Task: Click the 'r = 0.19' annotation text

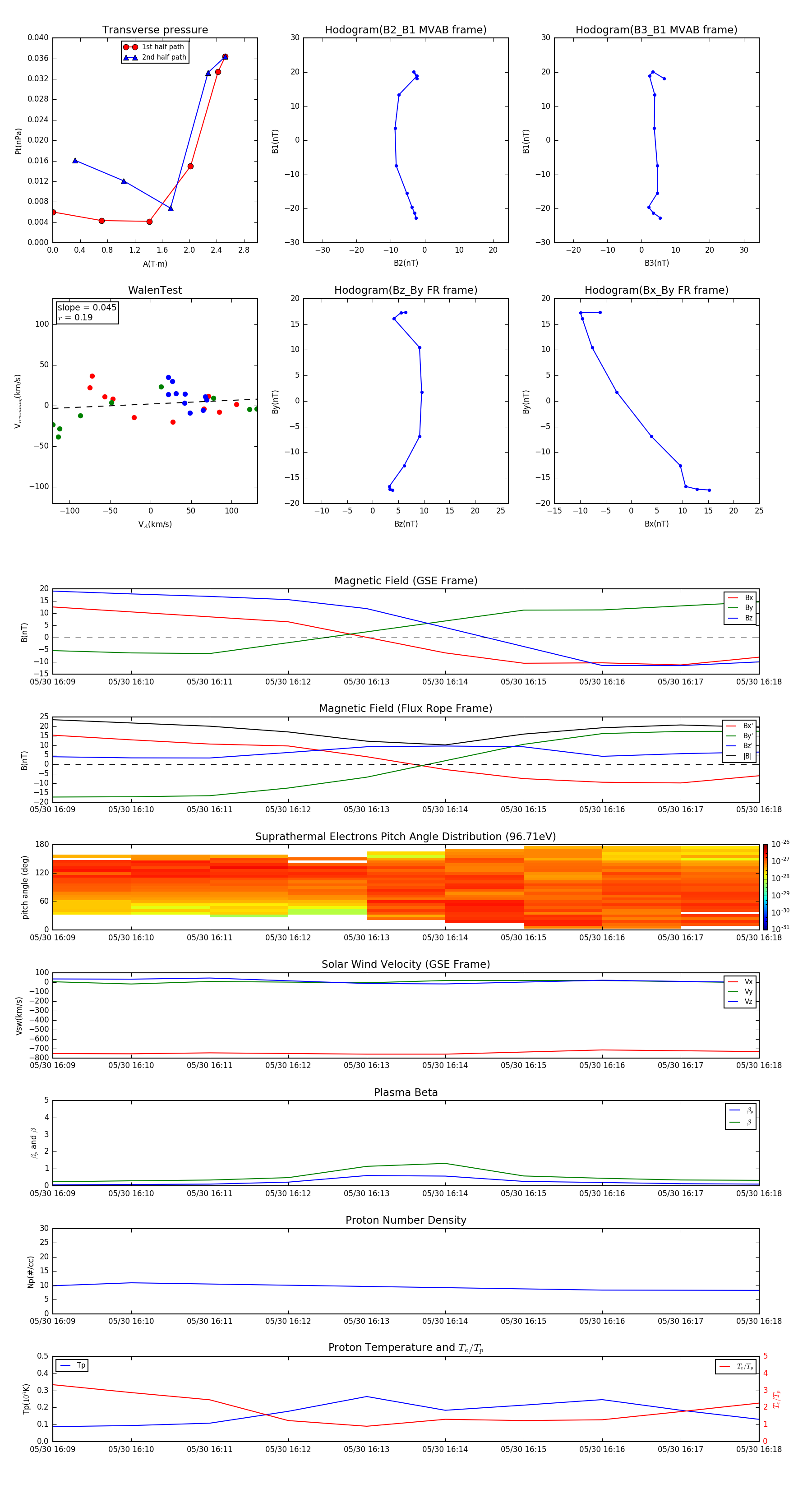Action: point(75,317)
